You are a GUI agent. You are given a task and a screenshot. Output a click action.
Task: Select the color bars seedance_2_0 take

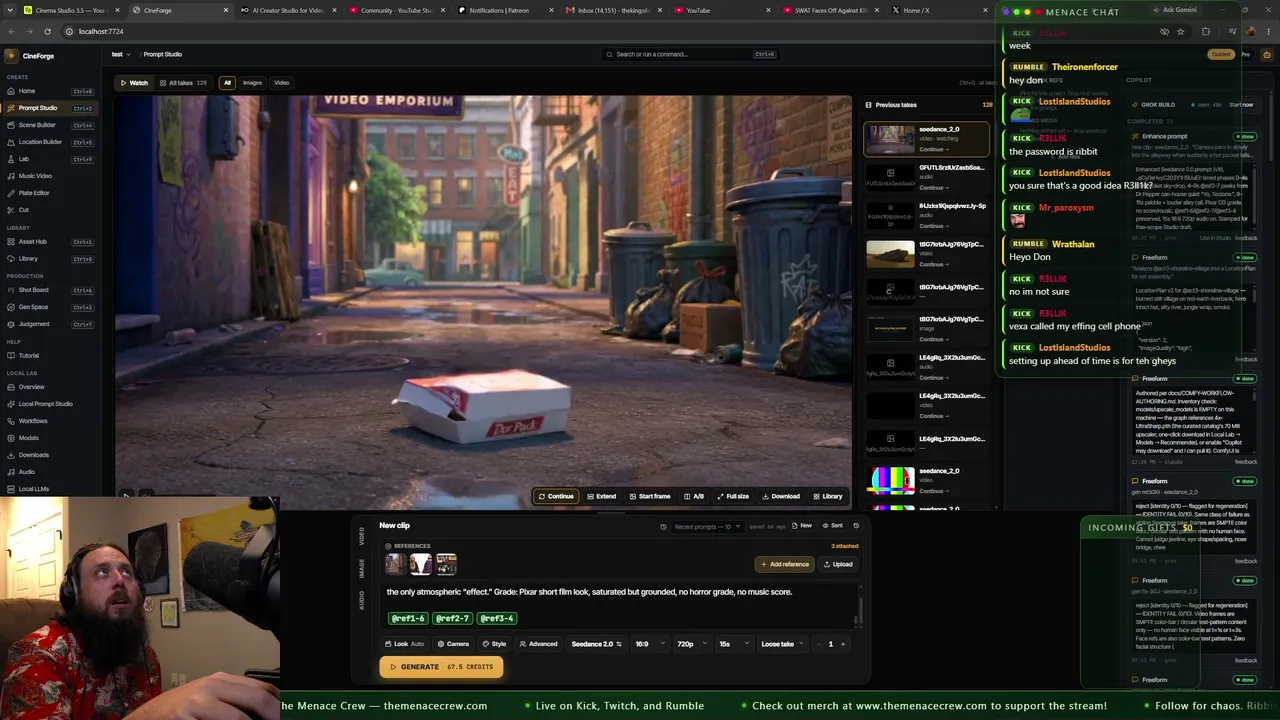point(890,481)
